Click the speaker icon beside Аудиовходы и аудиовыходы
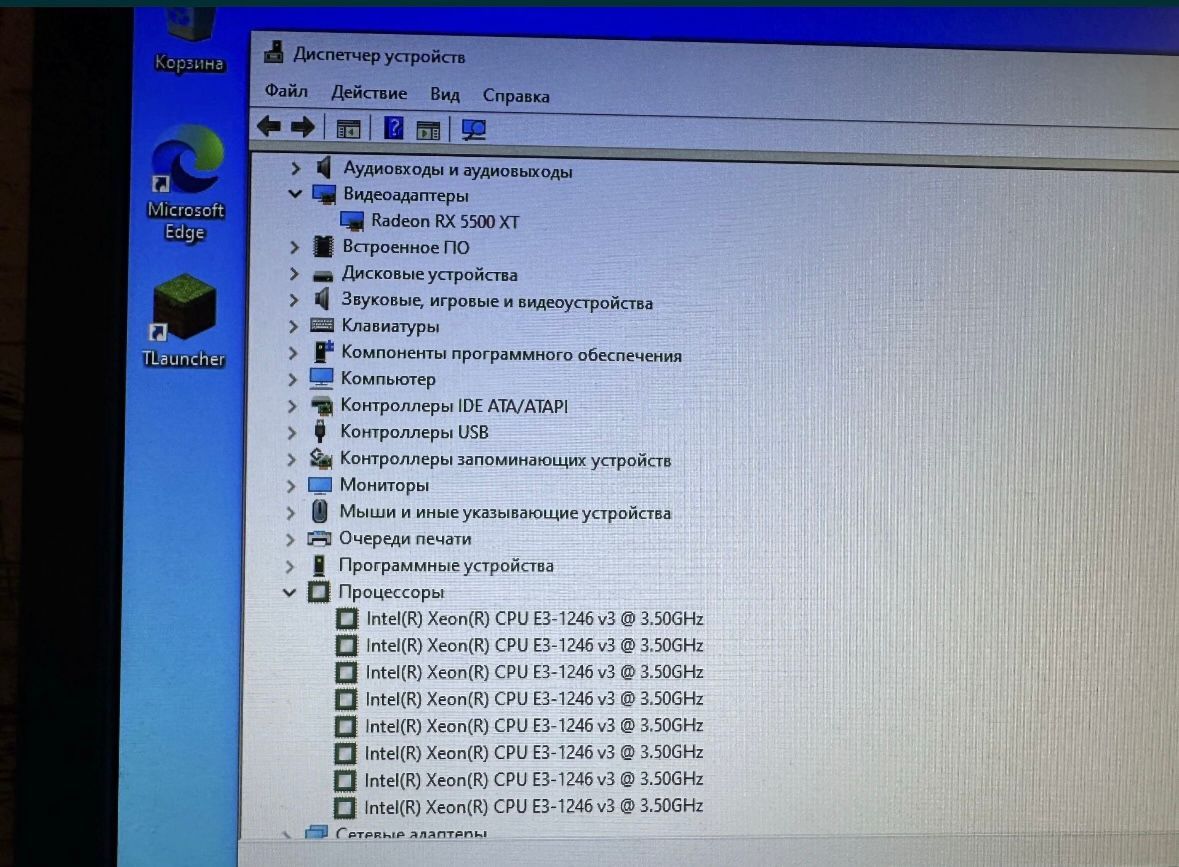Screen dimensions: 1179x867 tap(323, 168)
